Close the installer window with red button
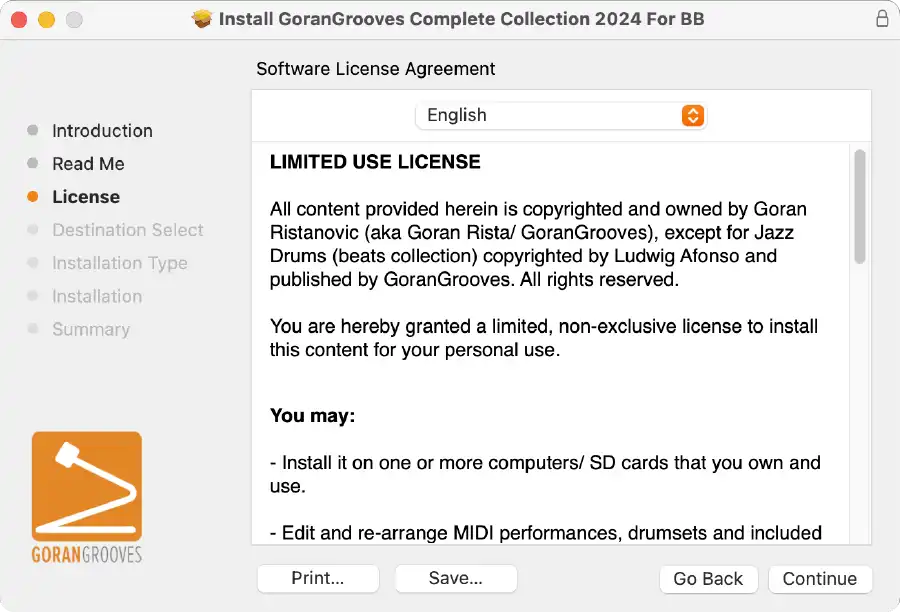This screenshot has width=900, height=612. pos(19,20)
